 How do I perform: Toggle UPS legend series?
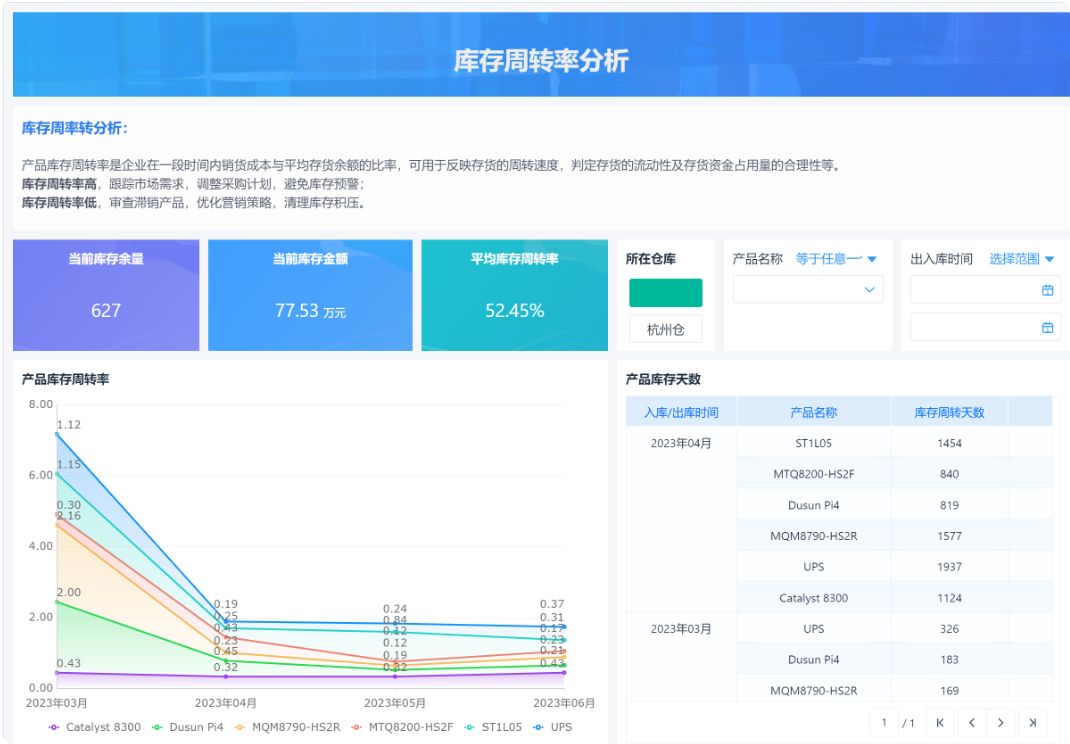(553, 727)
